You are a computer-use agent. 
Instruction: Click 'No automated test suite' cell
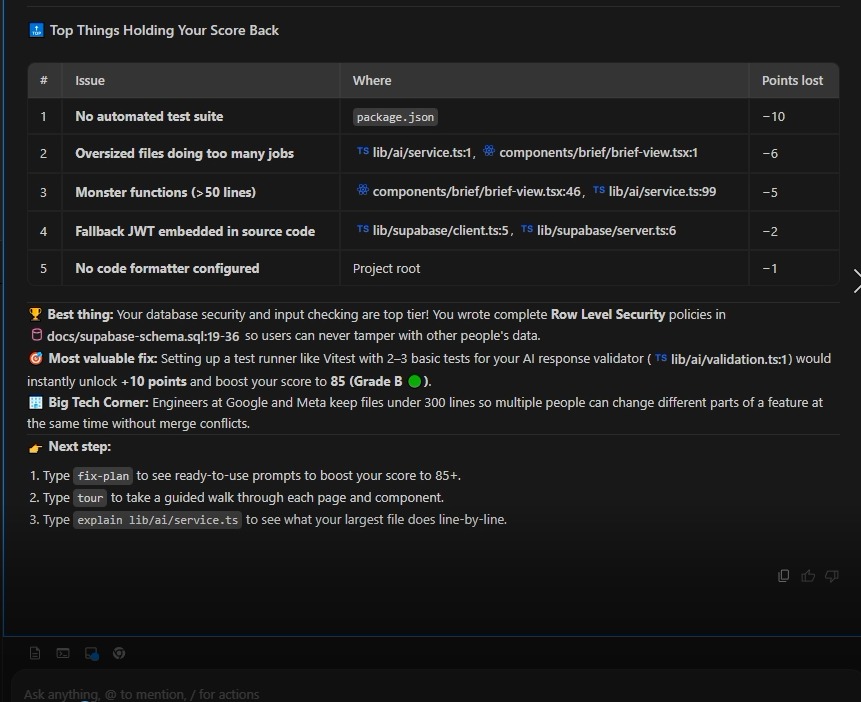[149, 116]
